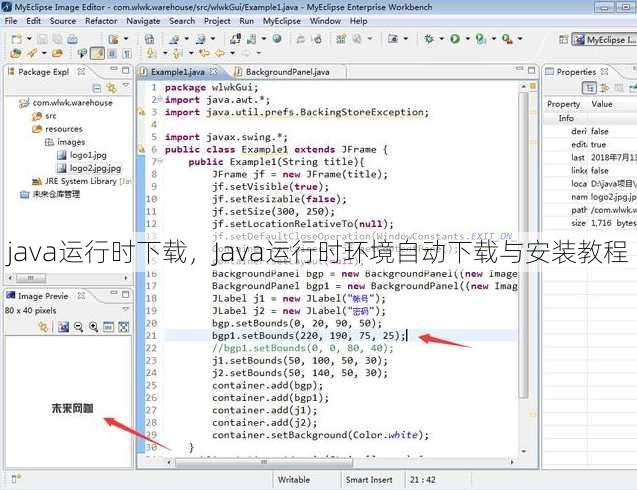Minimize the Image Preview view

pos(114,293)
